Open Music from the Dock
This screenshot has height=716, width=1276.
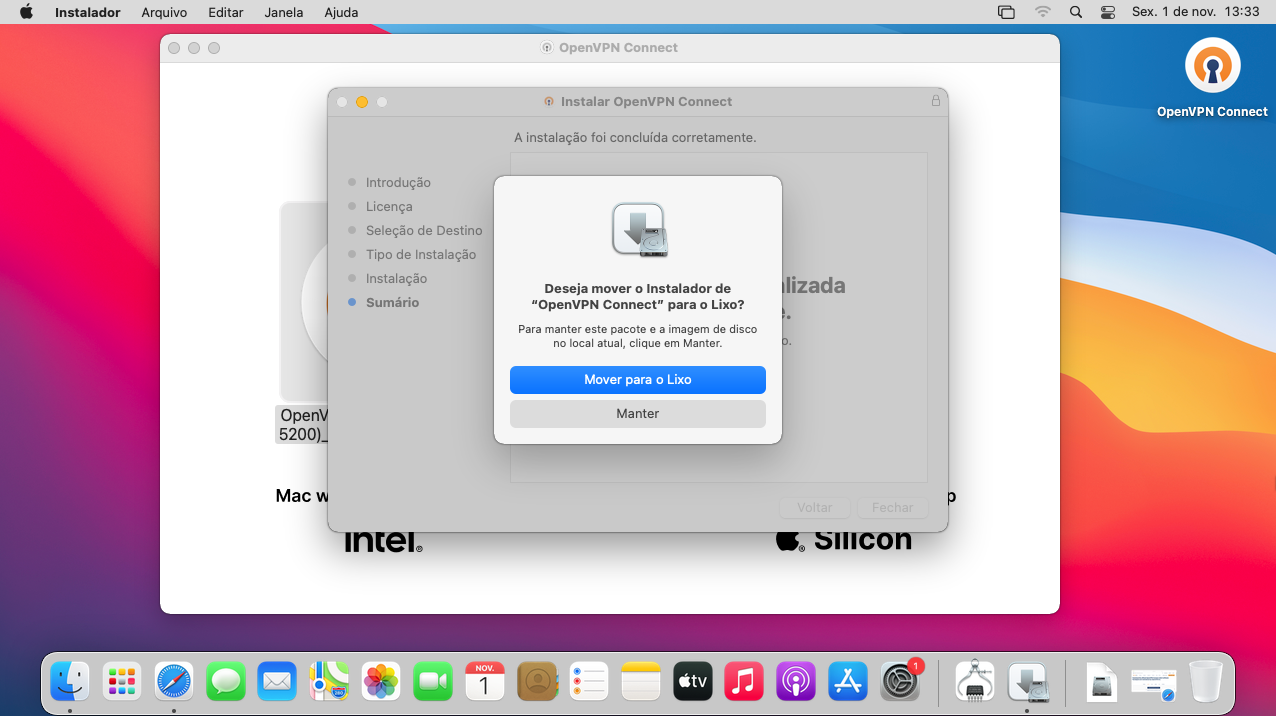[744, 682]
